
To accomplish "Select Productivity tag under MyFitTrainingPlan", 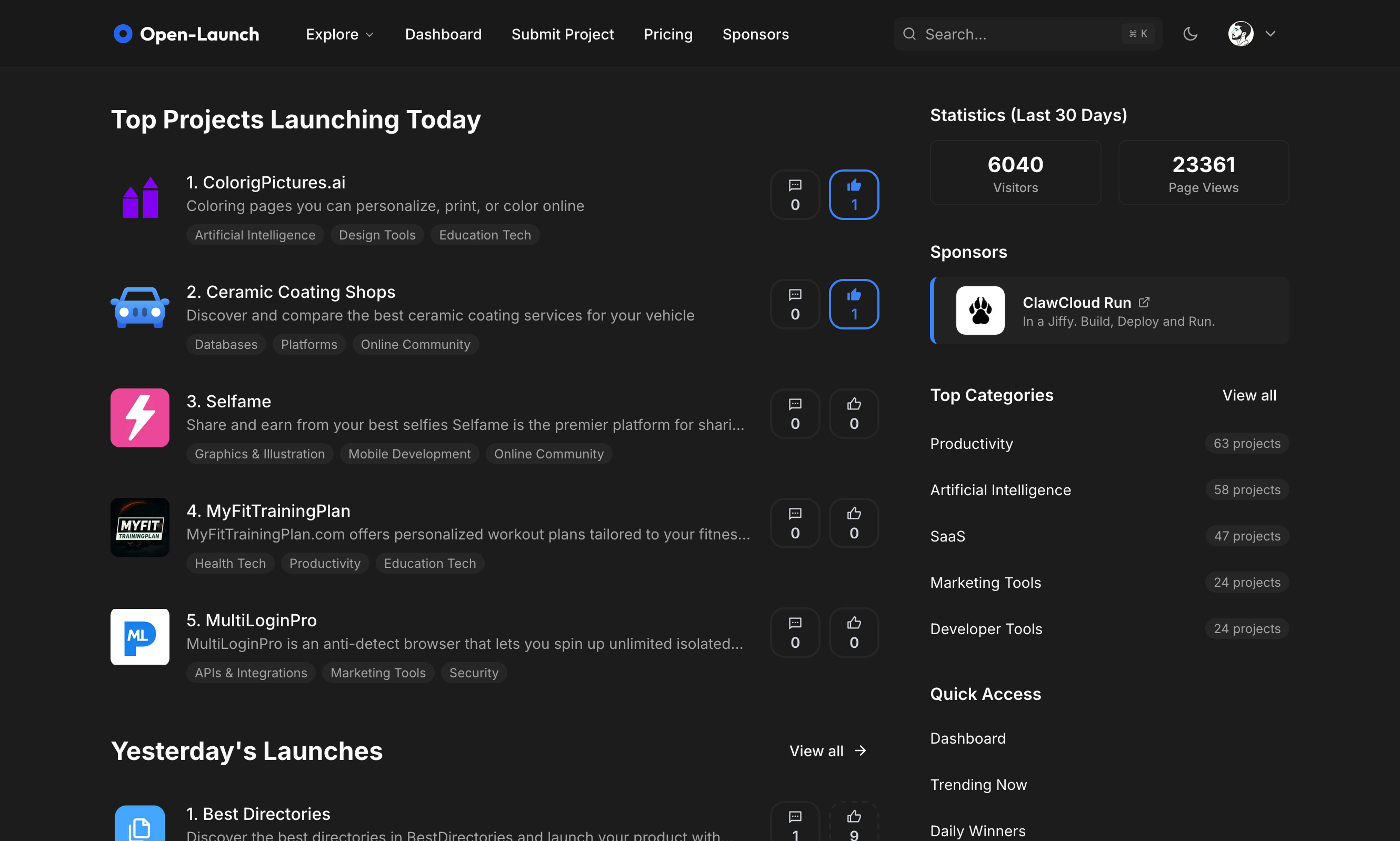I will pos(325,563).
